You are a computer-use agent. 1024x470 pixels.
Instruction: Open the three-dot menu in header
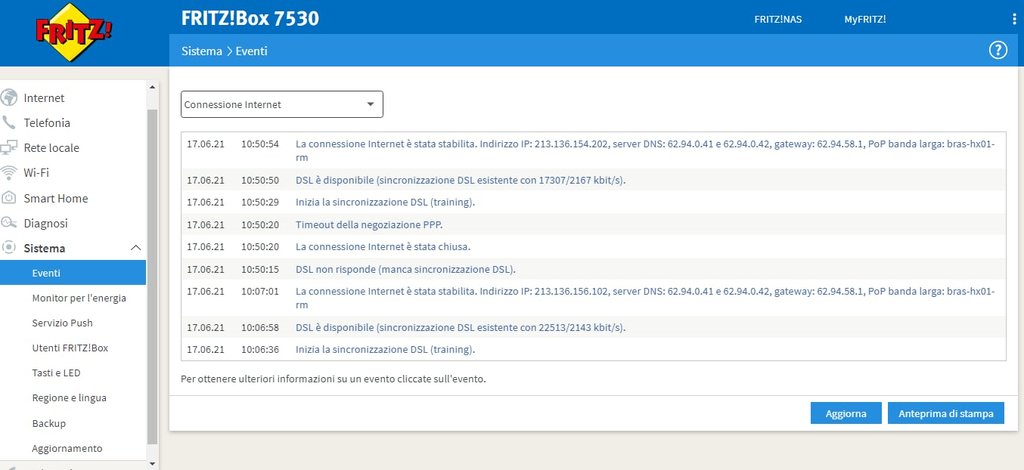pyautogui.click(x=1014, y=20)
